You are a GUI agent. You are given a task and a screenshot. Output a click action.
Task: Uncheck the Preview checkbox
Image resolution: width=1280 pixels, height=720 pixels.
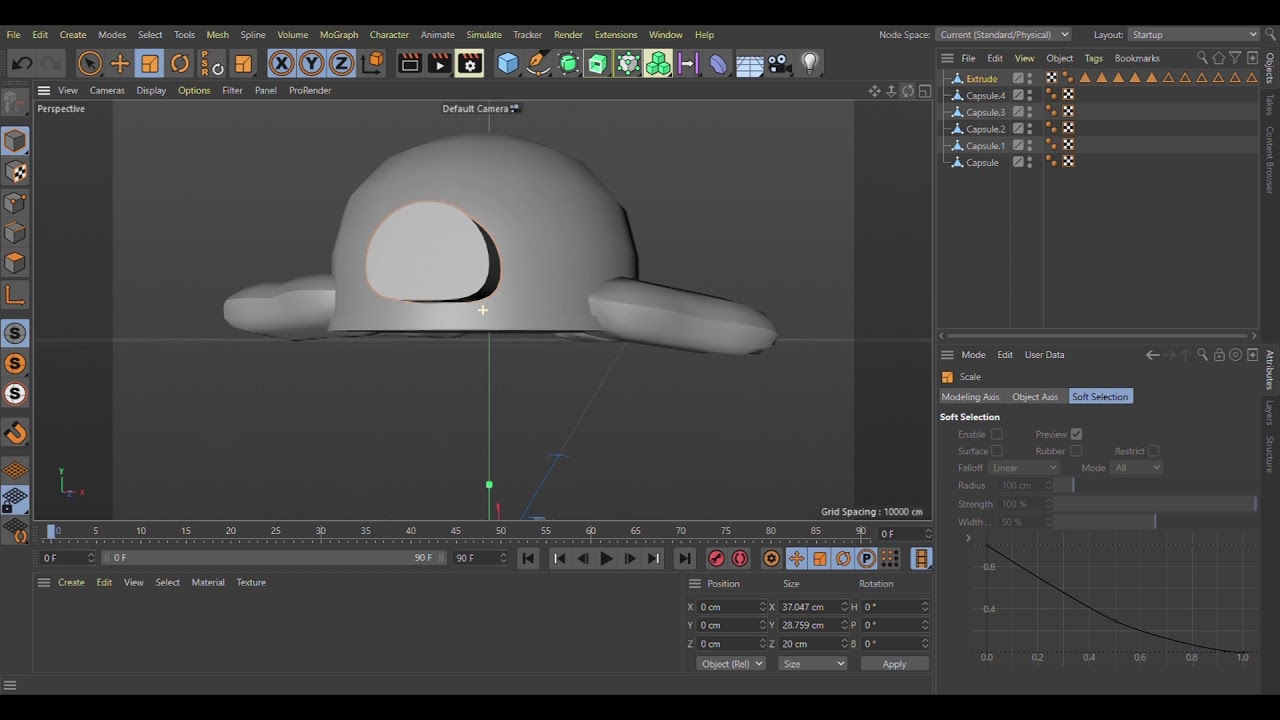pyautogui.click(x=1076, y=434)
